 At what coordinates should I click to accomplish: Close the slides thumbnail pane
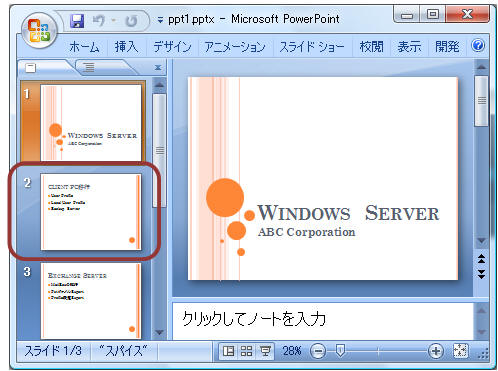158,68
